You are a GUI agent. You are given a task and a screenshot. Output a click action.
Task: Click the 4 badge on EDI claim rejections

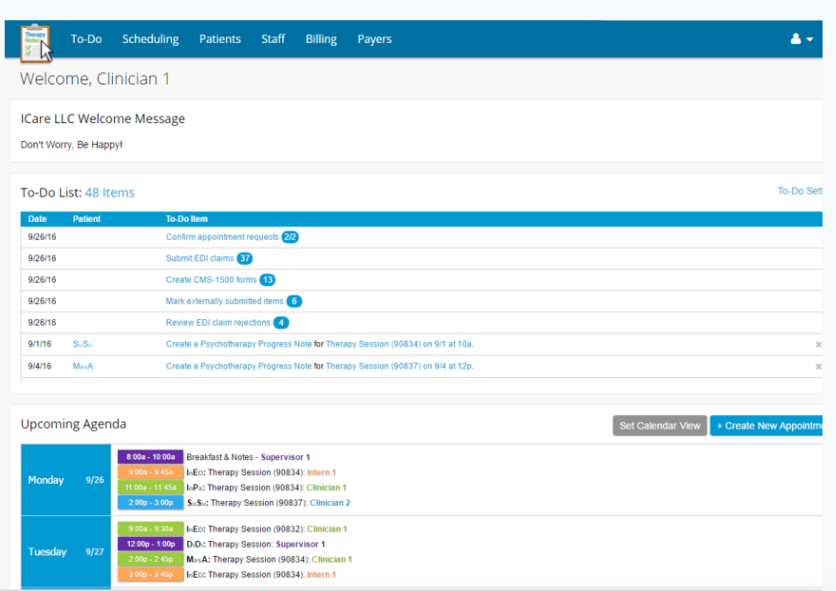(x=281, y=322)
